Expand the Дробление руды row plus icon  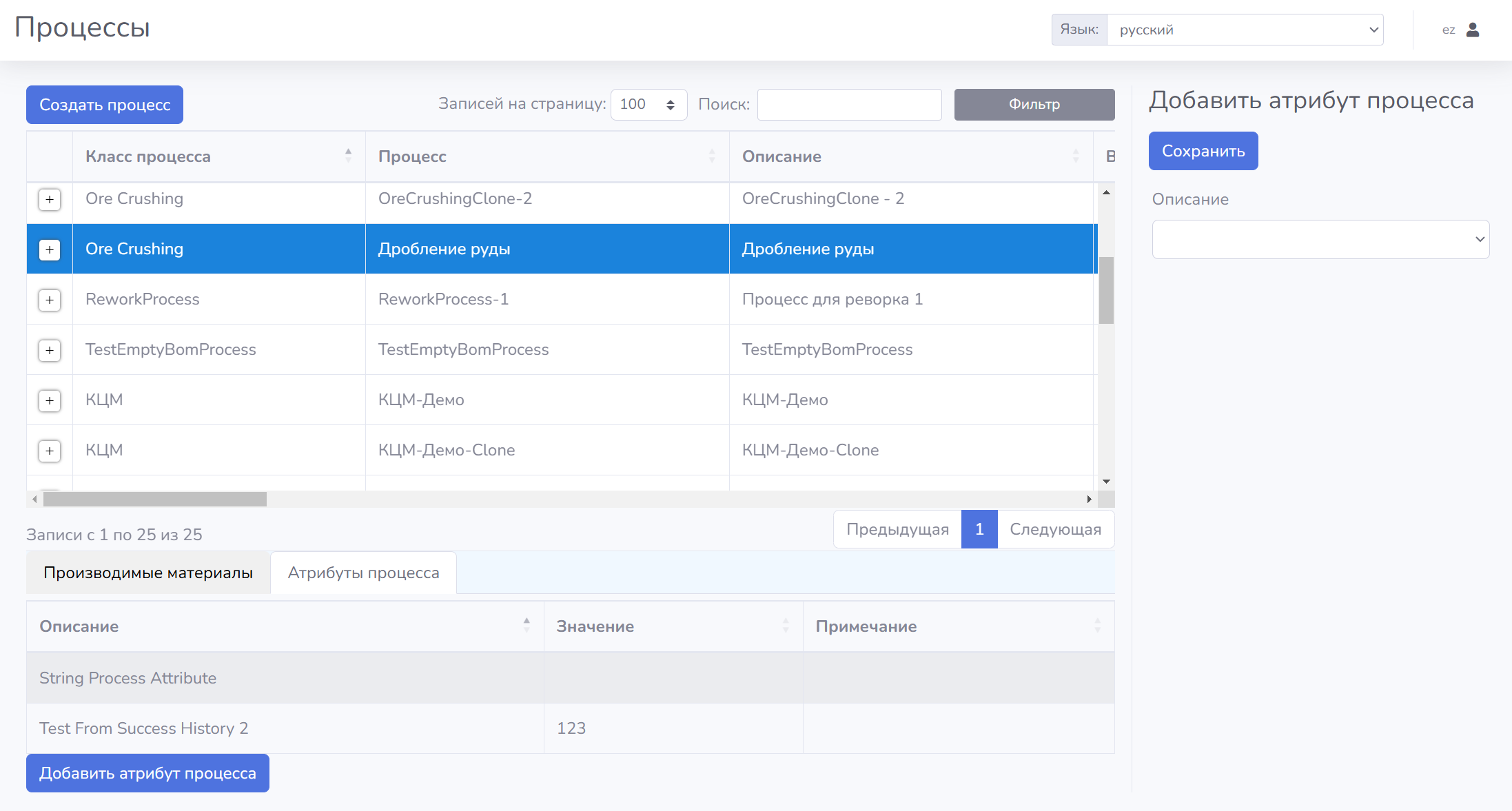coord(50,249)
